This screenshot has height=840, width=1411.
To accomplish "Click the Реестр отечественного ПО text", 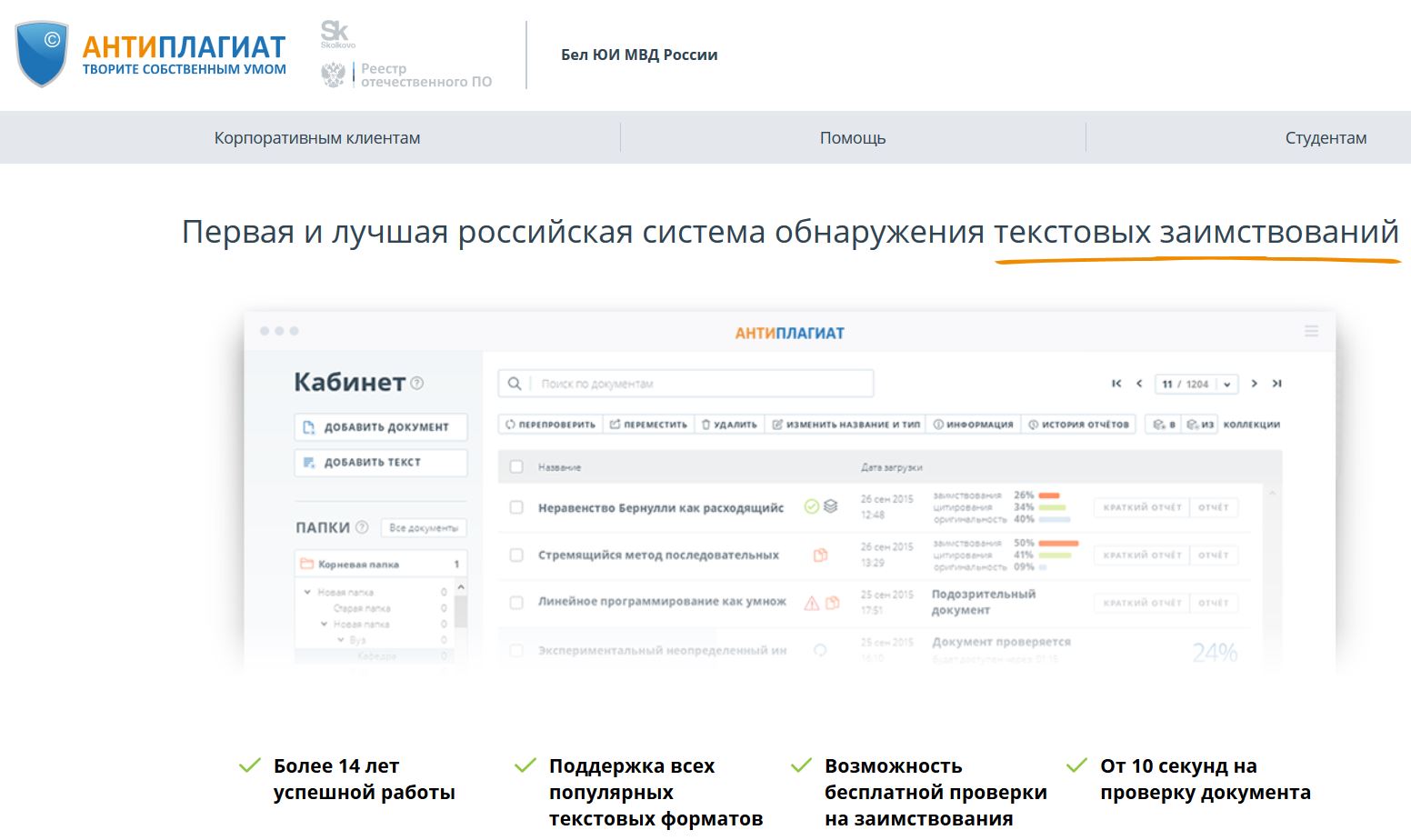I will 426,75.
